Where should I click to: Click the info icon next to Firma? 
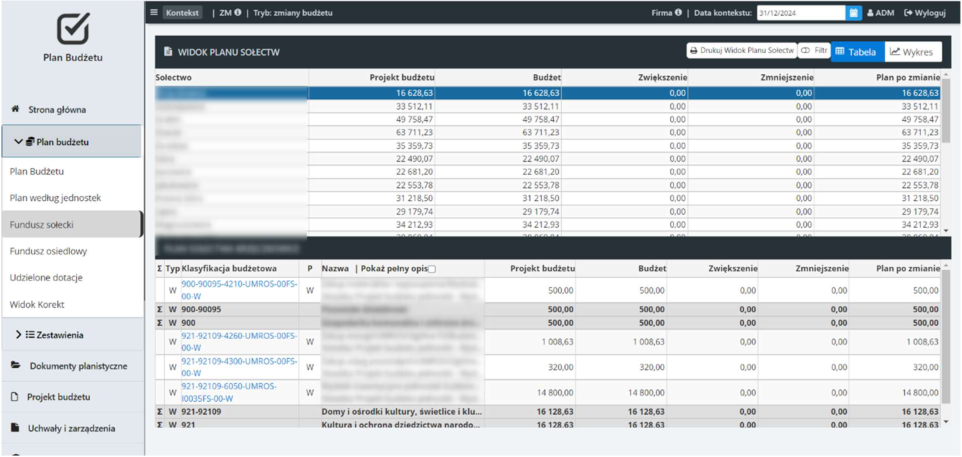point(678,12)
